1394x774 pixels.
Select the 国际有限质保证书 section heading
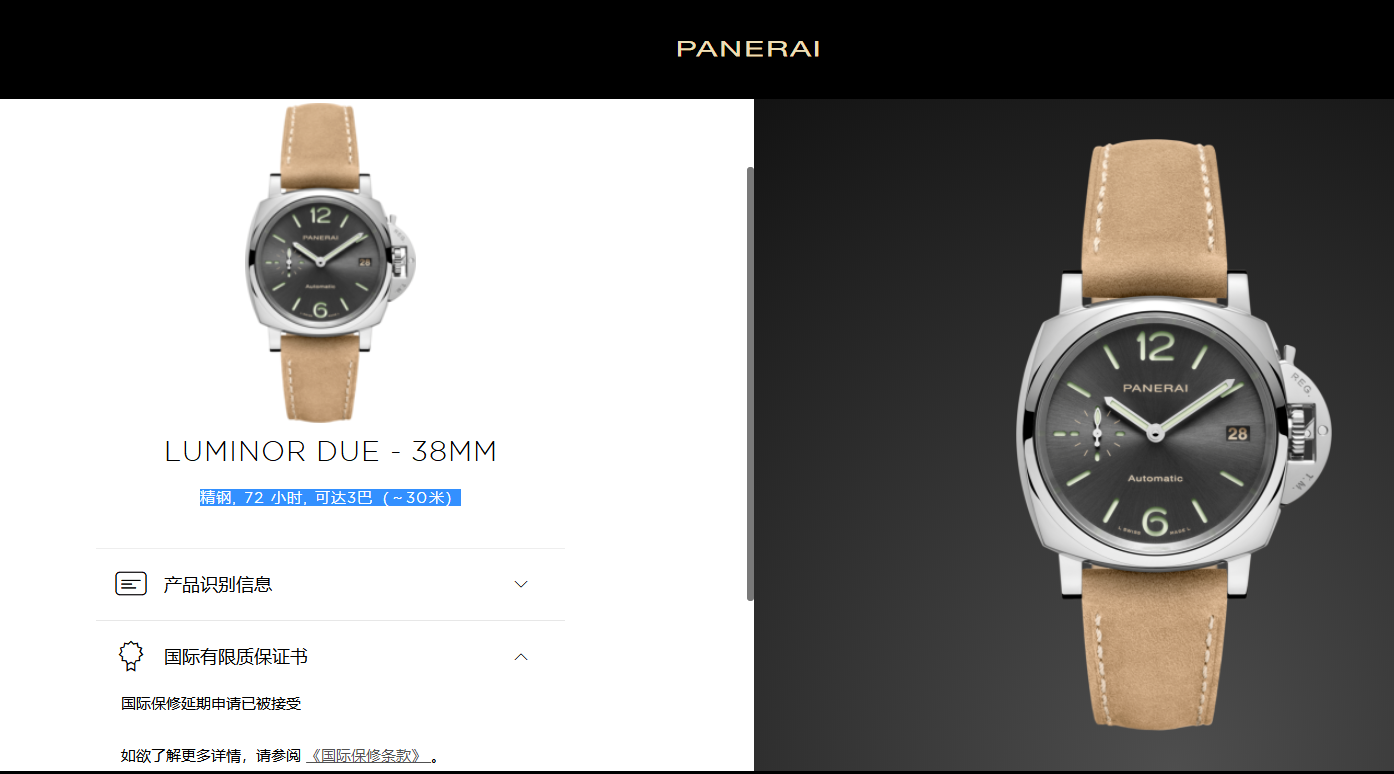236,657
